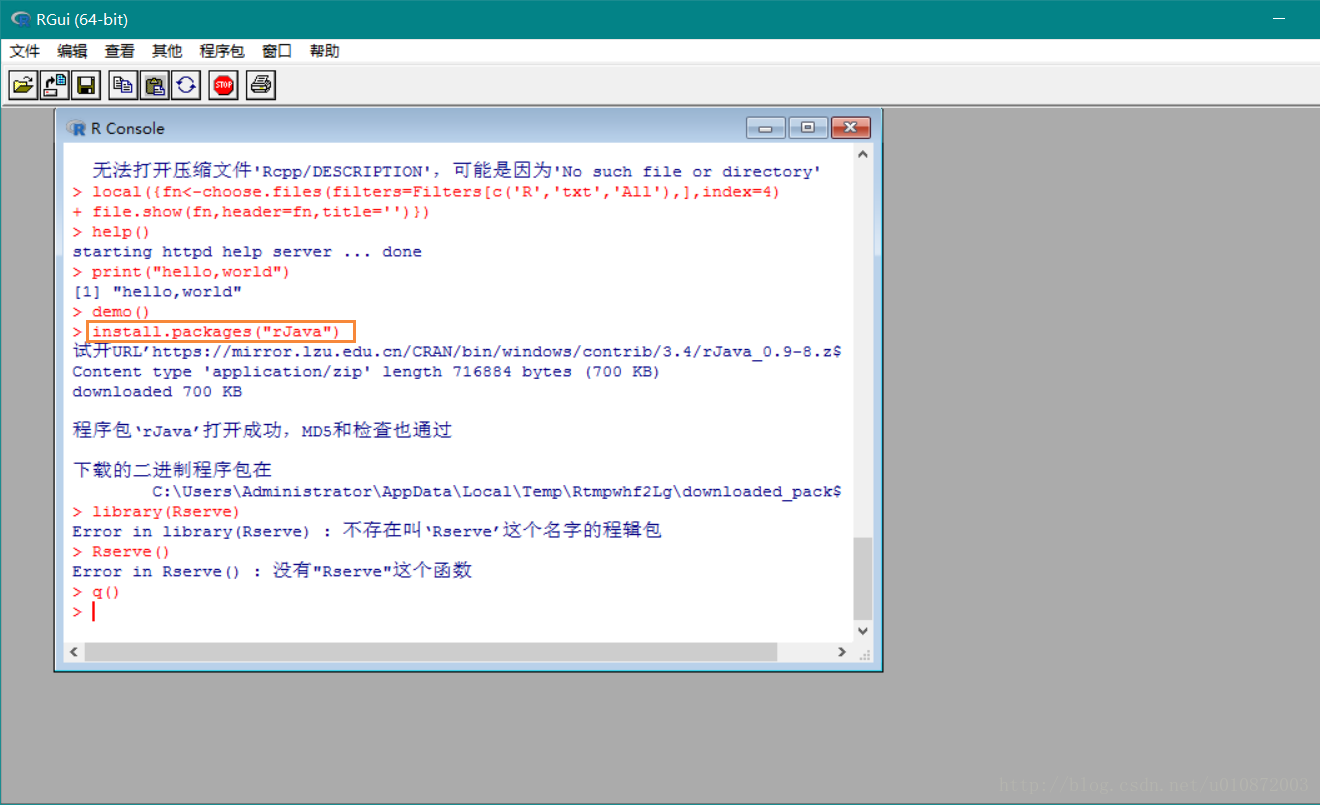Click the 'starting httpd help server' line
Screen dimensions: 1320x805
[x=247, y=251]
